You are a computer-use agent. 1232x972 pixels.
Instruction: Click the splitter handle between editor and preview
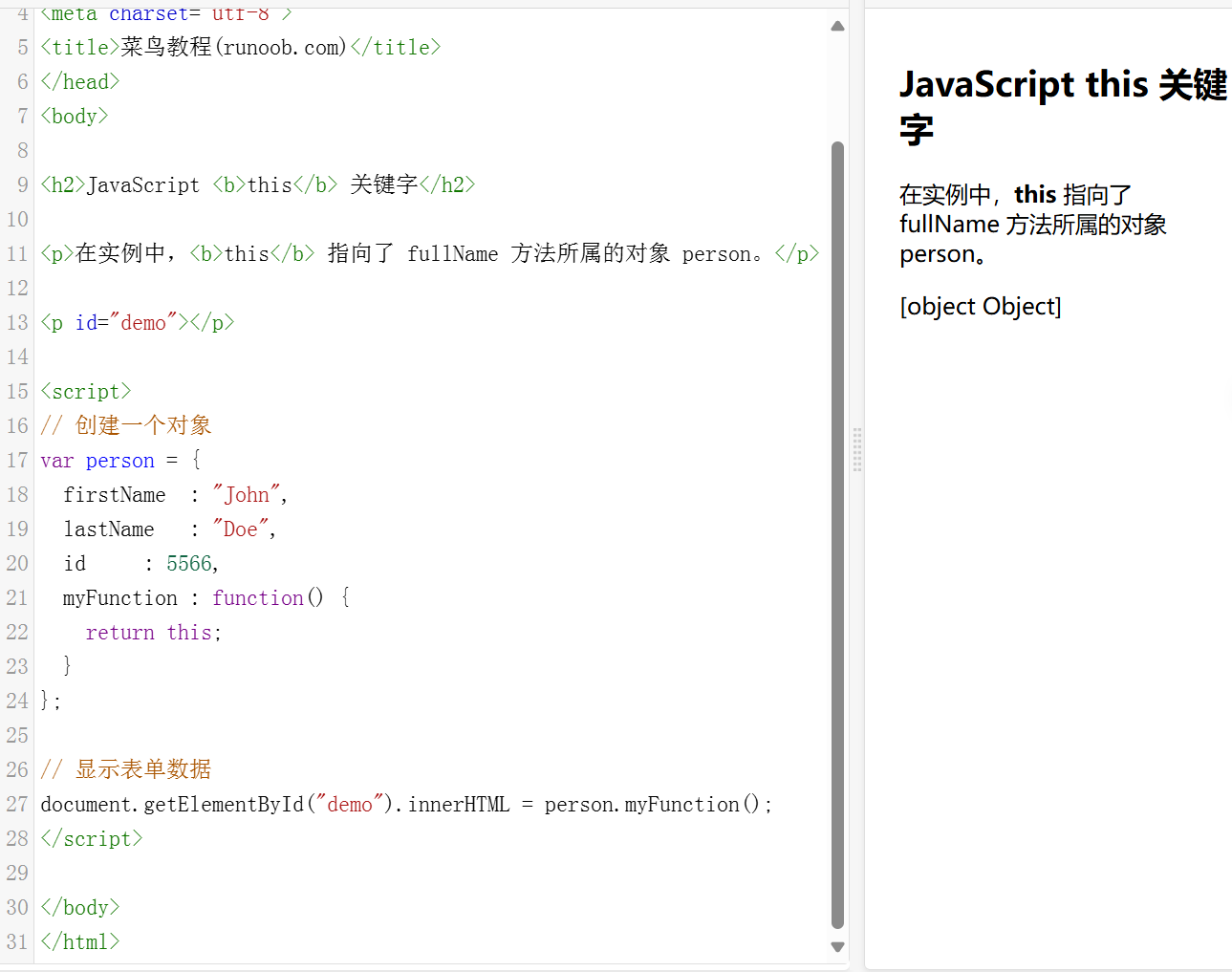pos(857,449)
